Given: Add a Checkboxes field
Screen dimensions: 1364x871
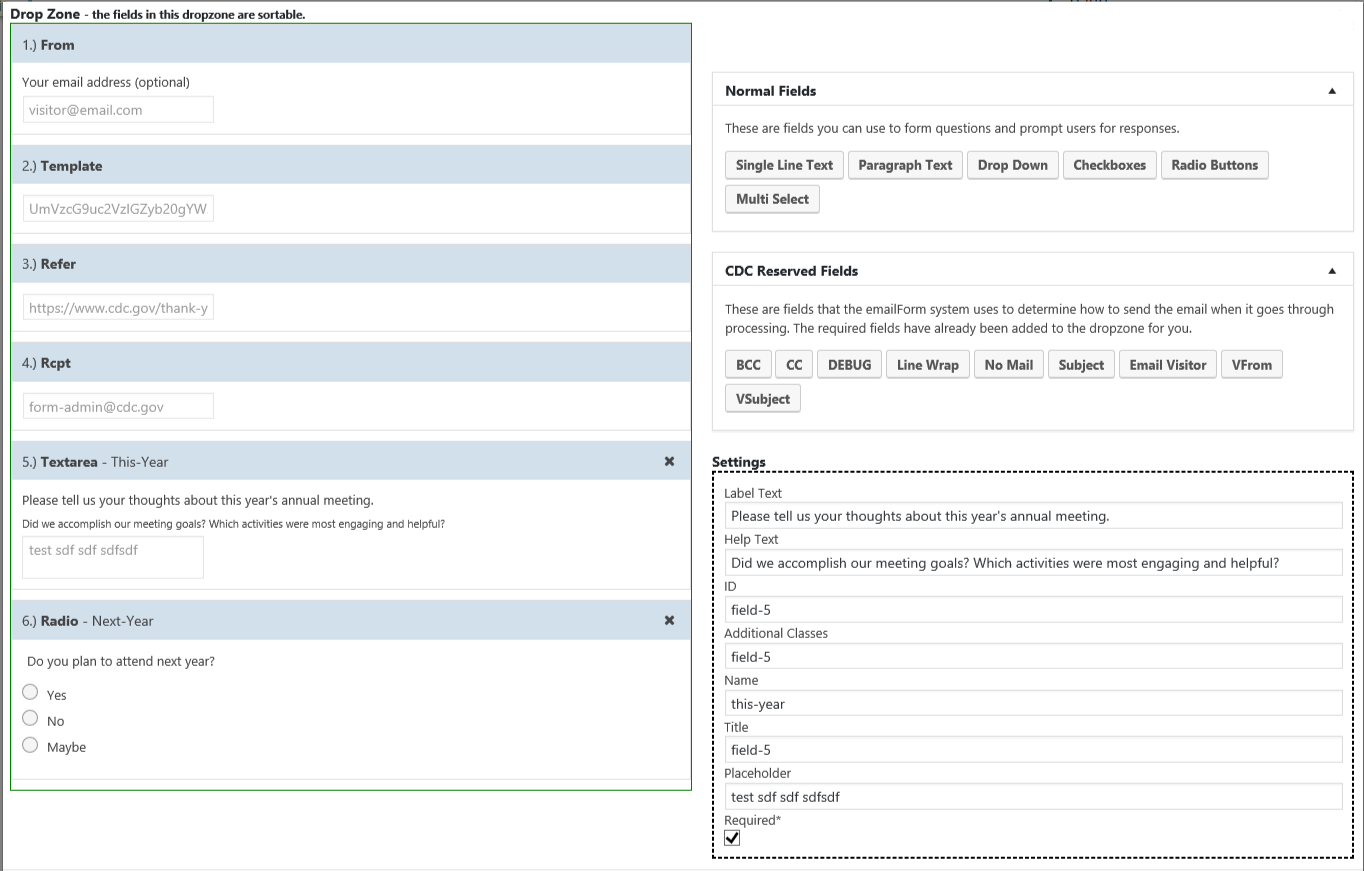Looking at the screenshot, I should click(x=1109, y=165).
